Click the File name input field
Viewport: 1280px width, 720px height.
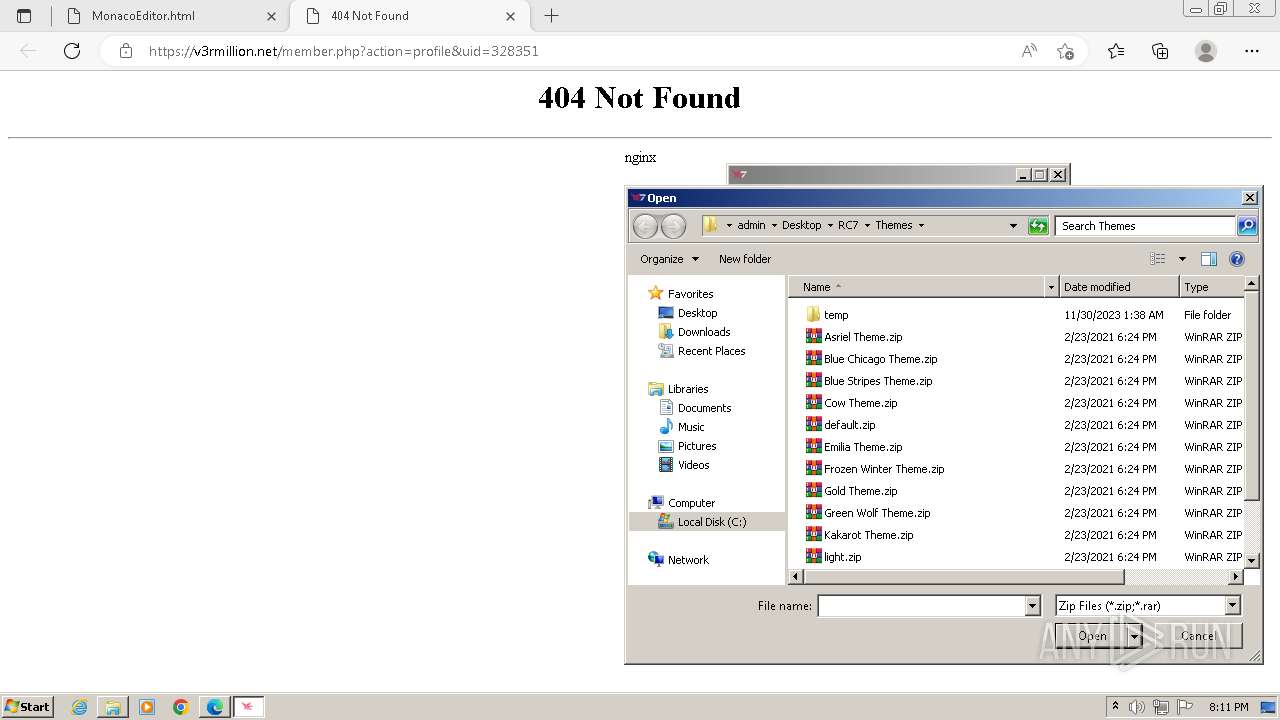point(921,606)
